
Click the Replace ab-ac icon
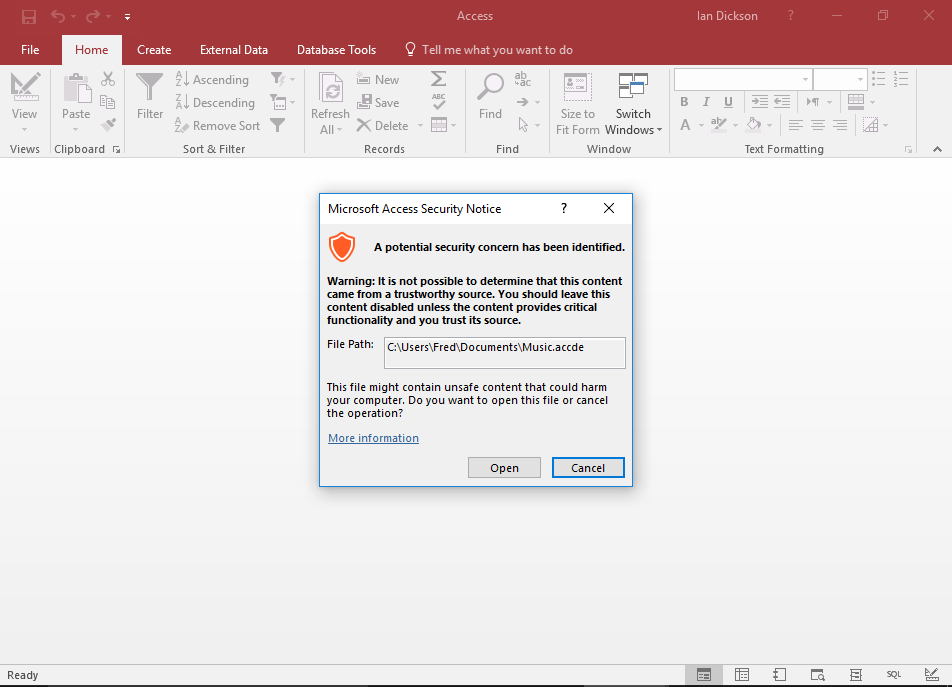pos(522,79)
